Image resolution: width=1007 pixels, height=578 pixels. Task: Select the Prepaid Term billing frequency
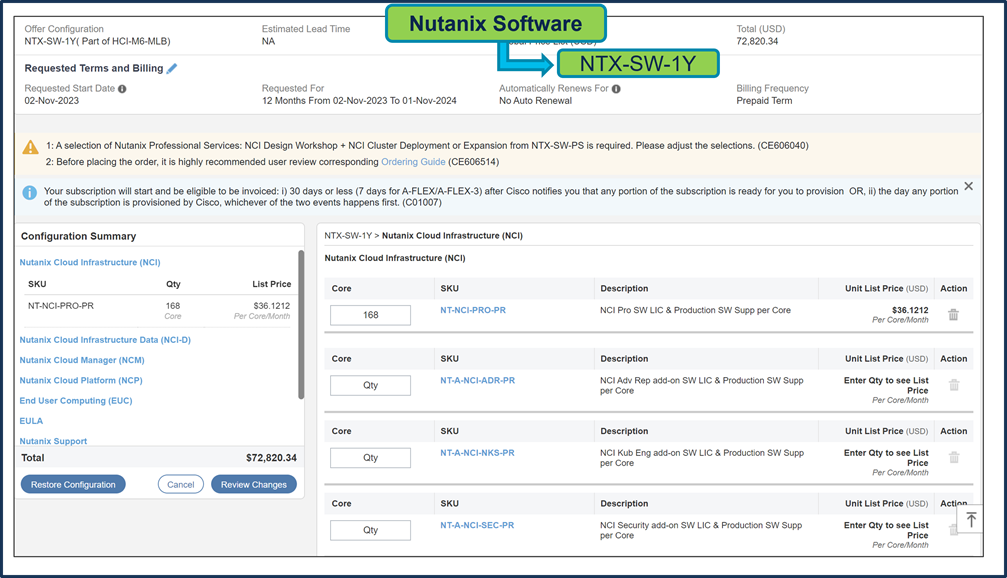click(x=764, y=101)
